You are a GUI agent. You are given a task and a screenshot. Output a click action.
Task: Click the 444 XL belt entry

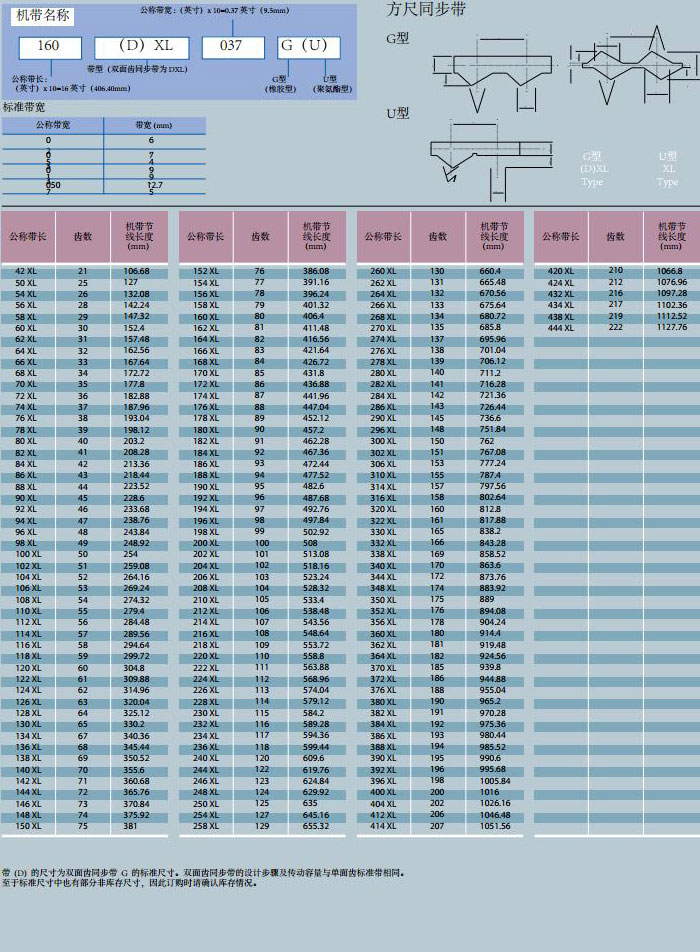coord(561,328)
